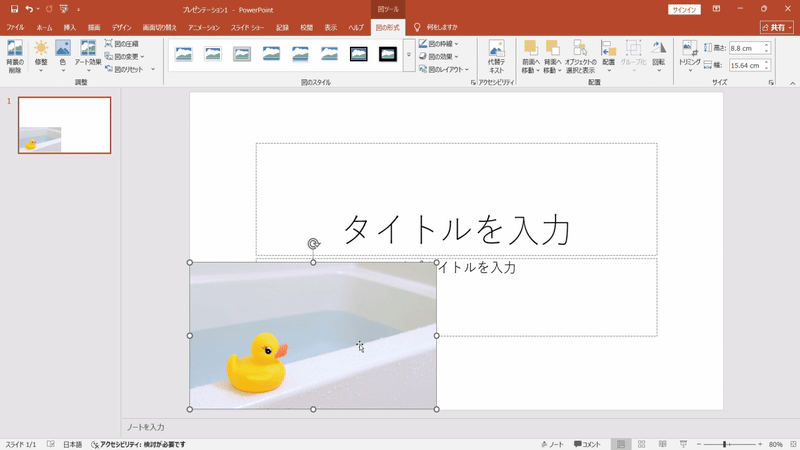Open 図のレイアウト (Picture Layout) dropdown
Screen dimensions: 800x450
click(443, 69)
